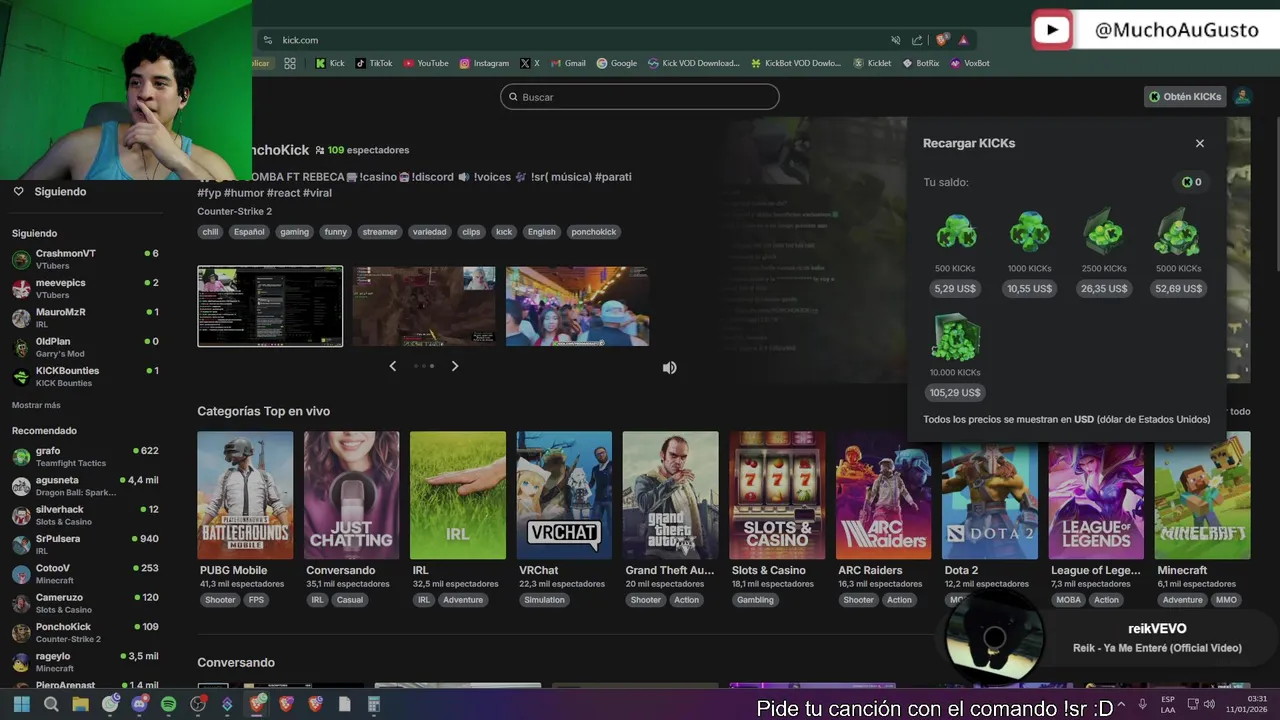Expand followed channels with Mostrar más
The width and height of the screenshot is (1280, 720).
pos(36,405)
